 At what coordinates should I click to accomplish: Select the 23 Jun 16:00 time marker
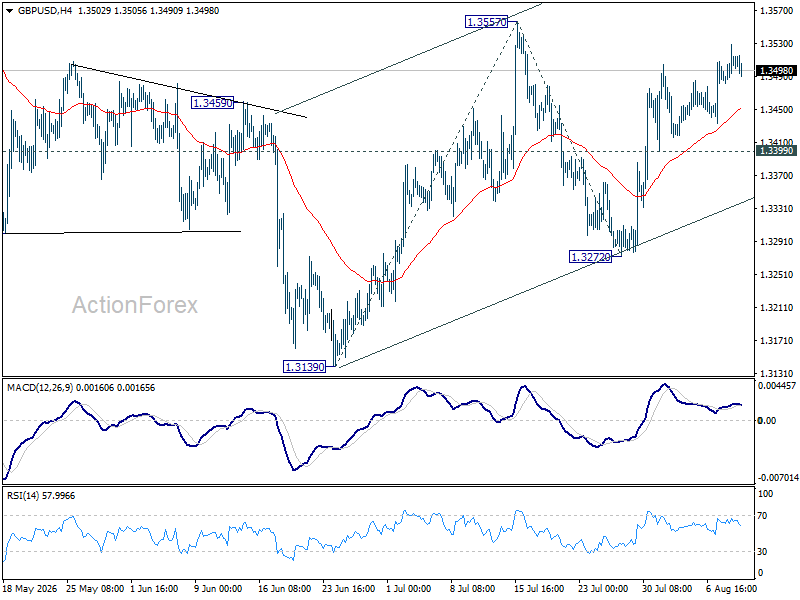pyautogui.click(x=349, y=588)
